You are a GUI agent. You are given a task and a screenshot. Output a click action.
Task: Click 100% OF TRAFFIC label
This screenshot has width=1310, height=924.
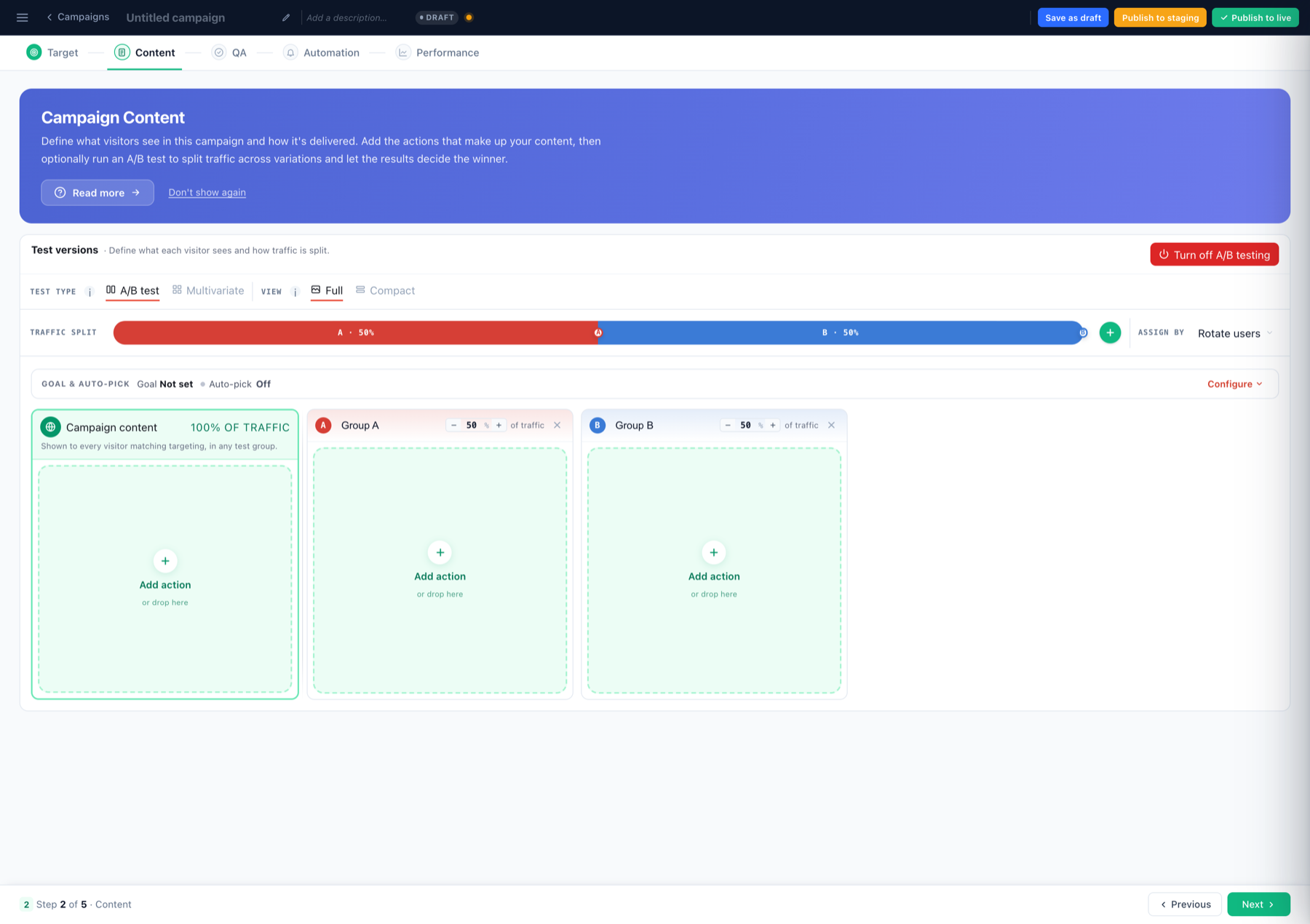pos(240,428)
